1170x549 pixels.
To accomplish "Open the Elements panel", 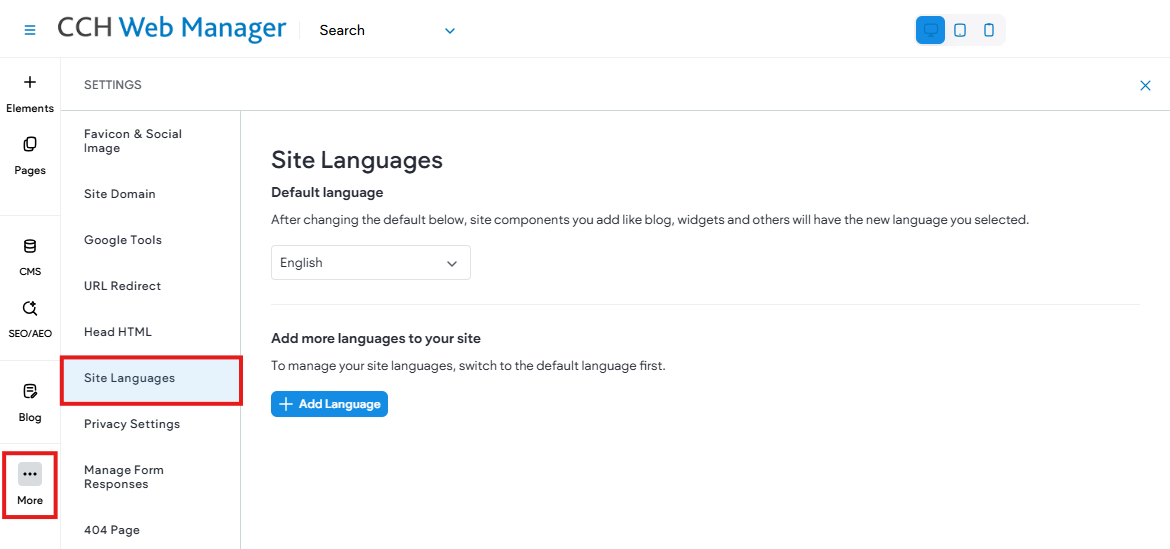I will click(x=30, y=94).
